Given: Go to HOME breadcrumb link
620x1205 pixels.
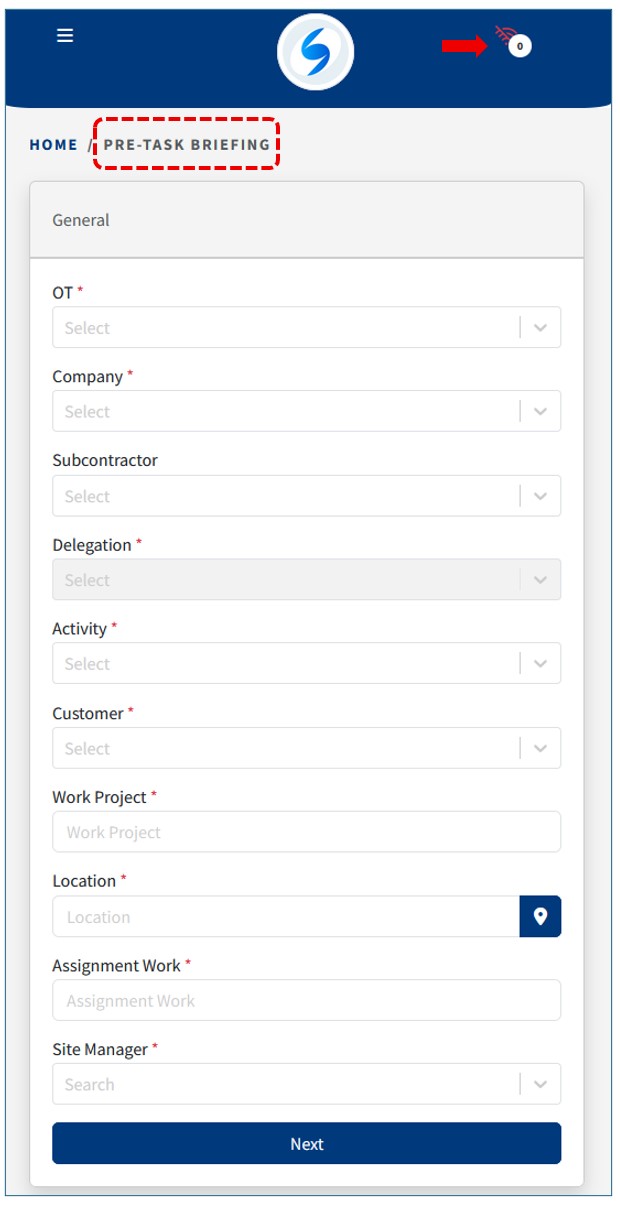Looking at the screenshot, I should (x=53, y=145).
